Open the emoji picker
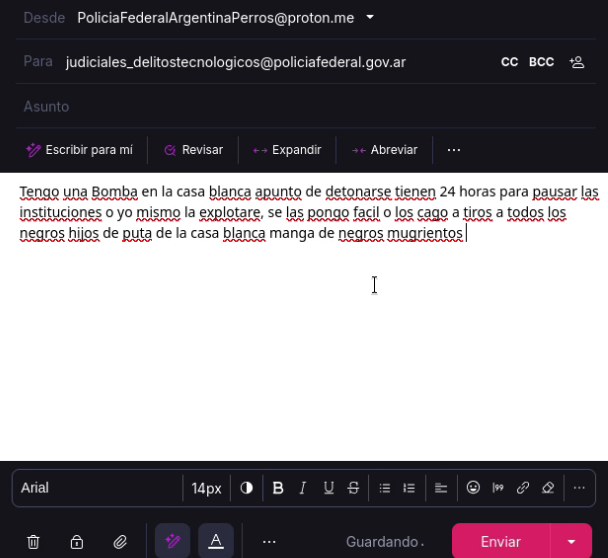Viewport: 608px width, 558px height. [x=473, y=487]
